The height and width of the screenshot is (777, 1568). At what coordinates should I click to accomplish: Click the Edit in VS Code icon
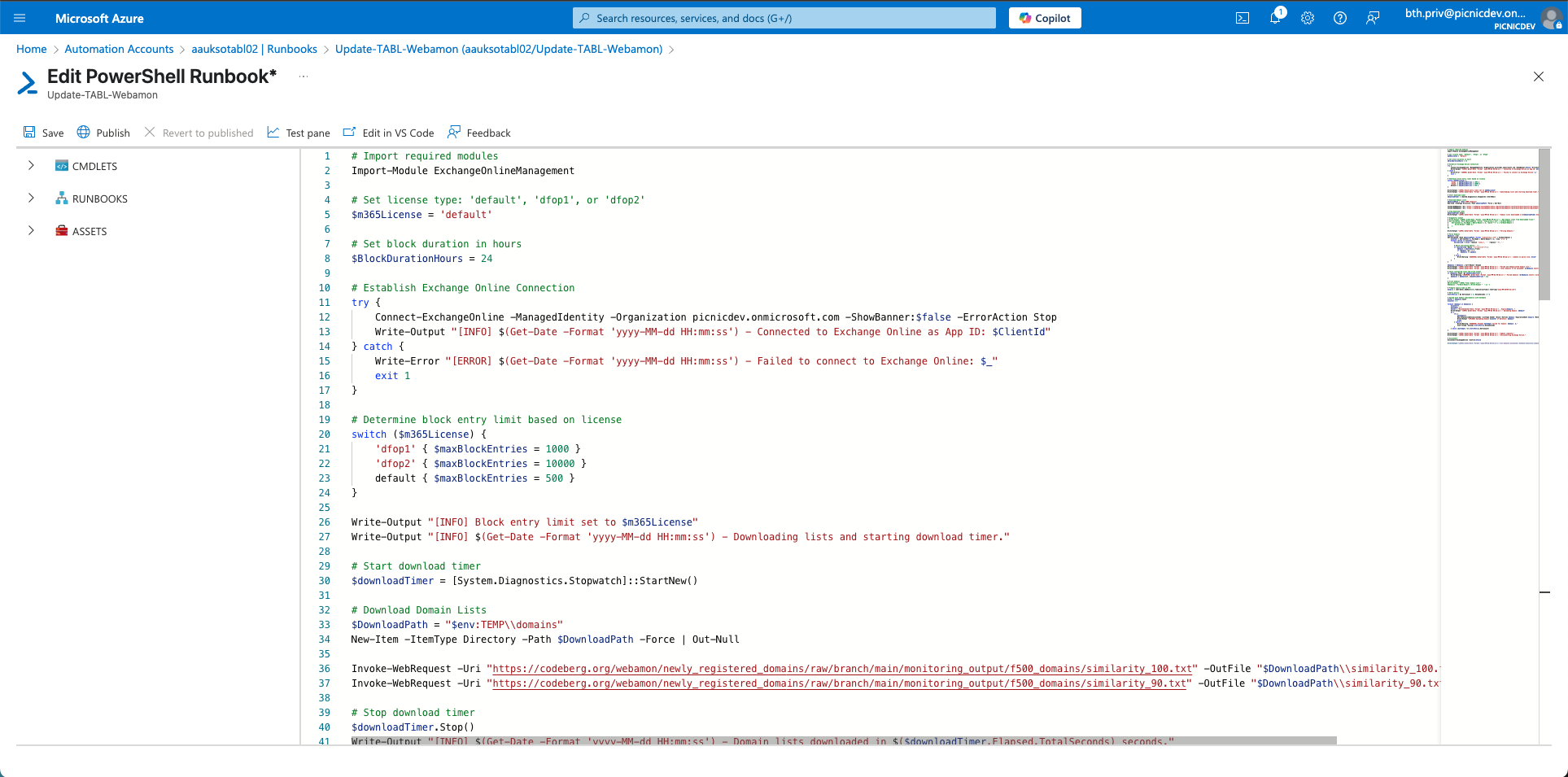349,132
